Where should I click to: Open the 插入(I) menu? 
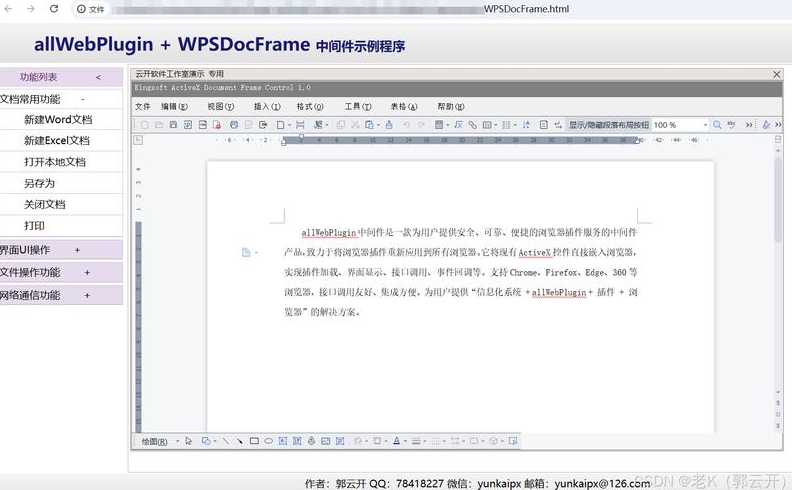(x=267, y=107)
